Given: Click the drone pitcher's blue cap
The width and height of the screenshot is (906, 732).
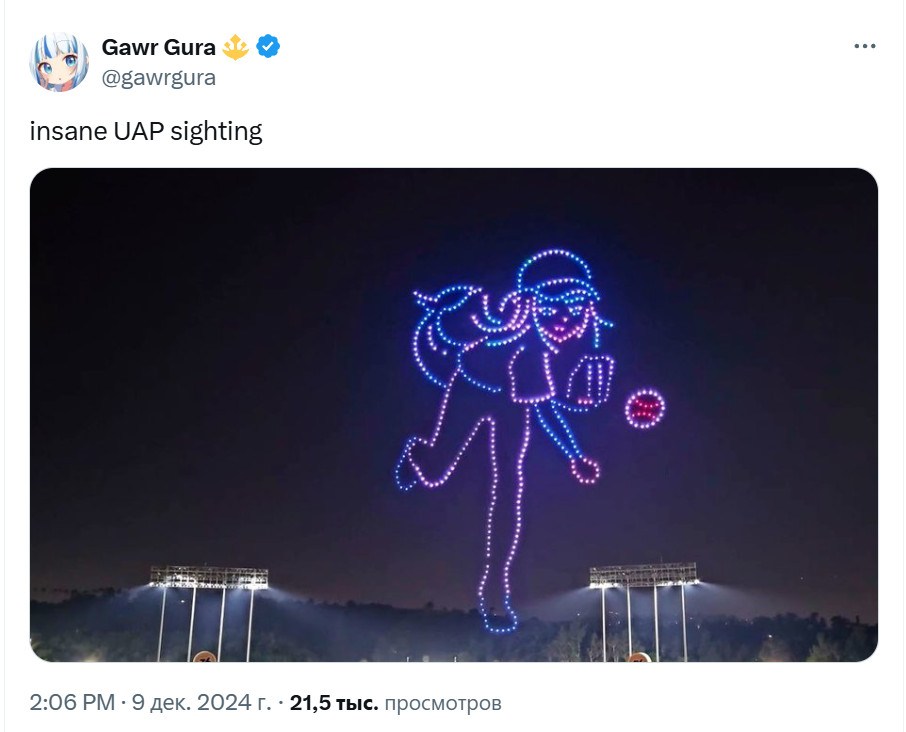Looking at the screenshot, I should click(x=557, y=274).
